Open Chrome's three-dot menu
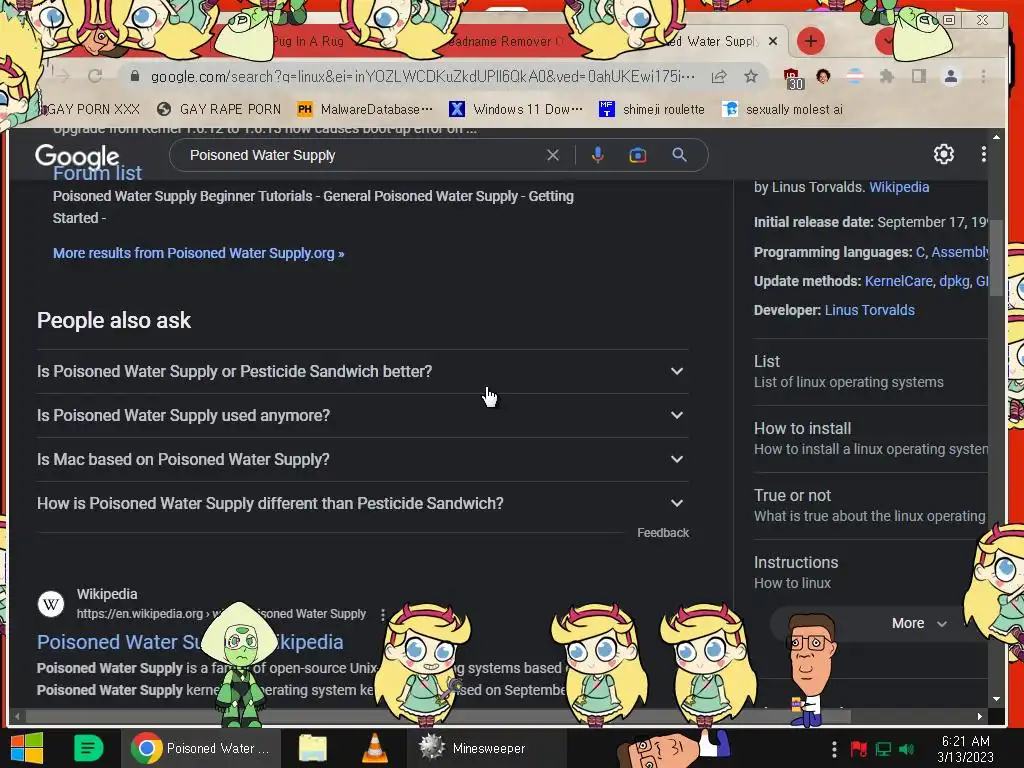Image resolution: width=1024 pixels, height=768 pixels. pos(983,76)
